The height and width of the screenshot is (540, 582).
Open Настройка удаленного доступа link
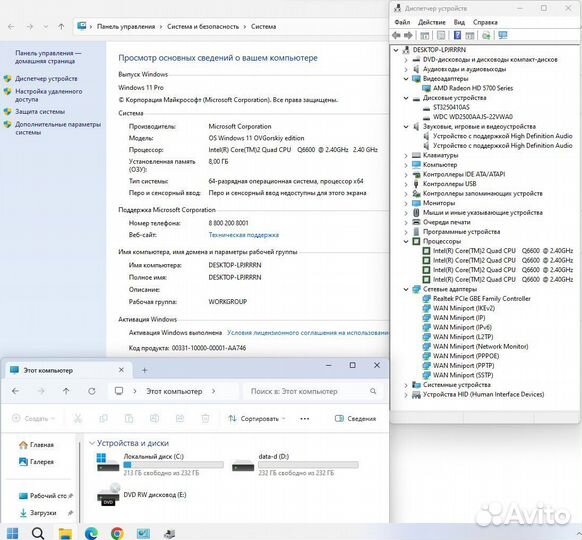(x=49, y=95)
